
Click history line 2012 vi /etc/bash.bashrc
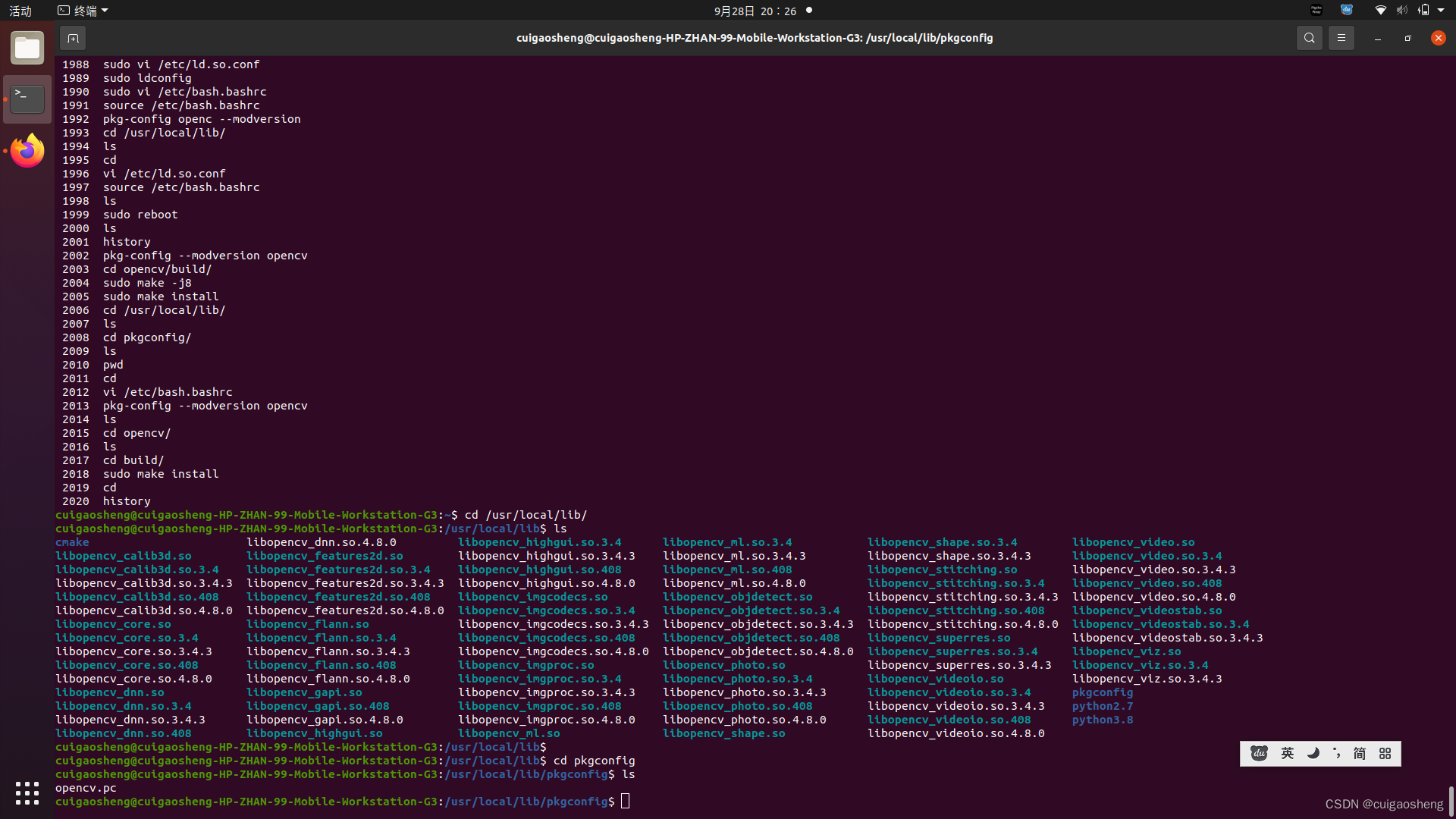[x=147, y=392]
